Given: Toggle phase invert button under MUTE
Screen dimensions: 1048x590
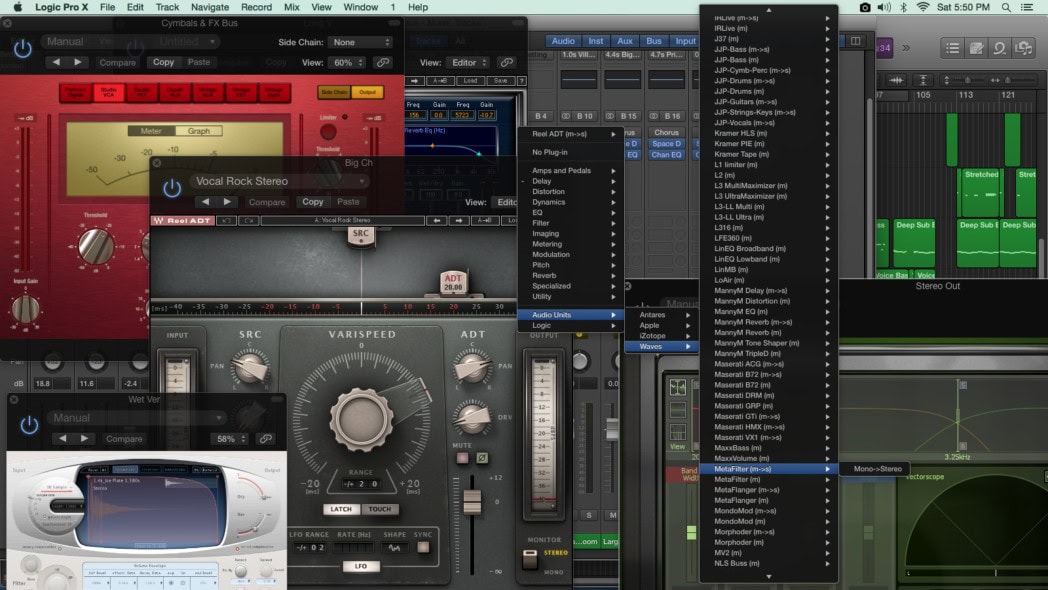Looking at the screenshot, I should 482,458.
